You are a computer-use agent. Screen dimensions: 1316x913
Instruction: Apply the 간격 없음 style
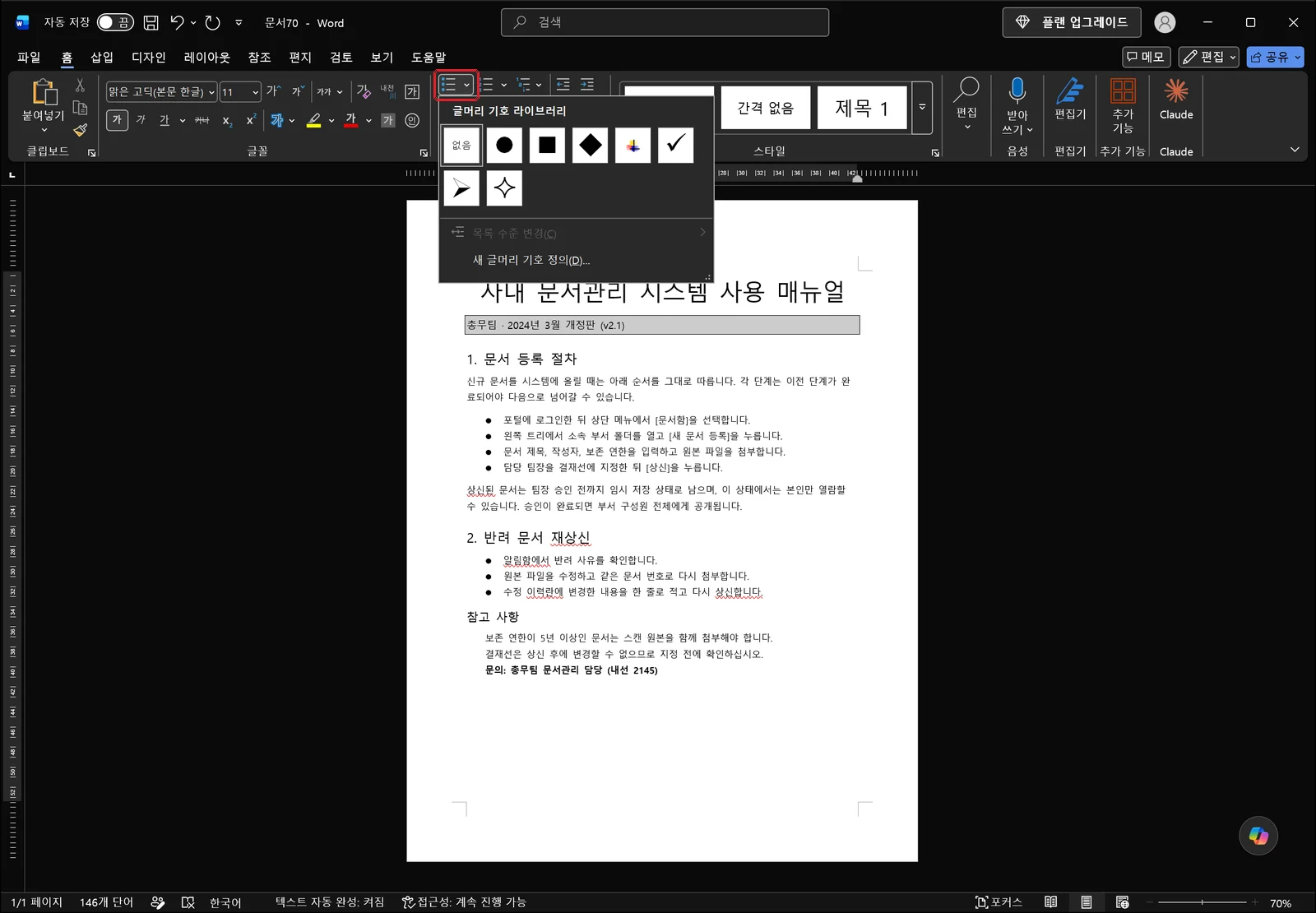(766, 107)
